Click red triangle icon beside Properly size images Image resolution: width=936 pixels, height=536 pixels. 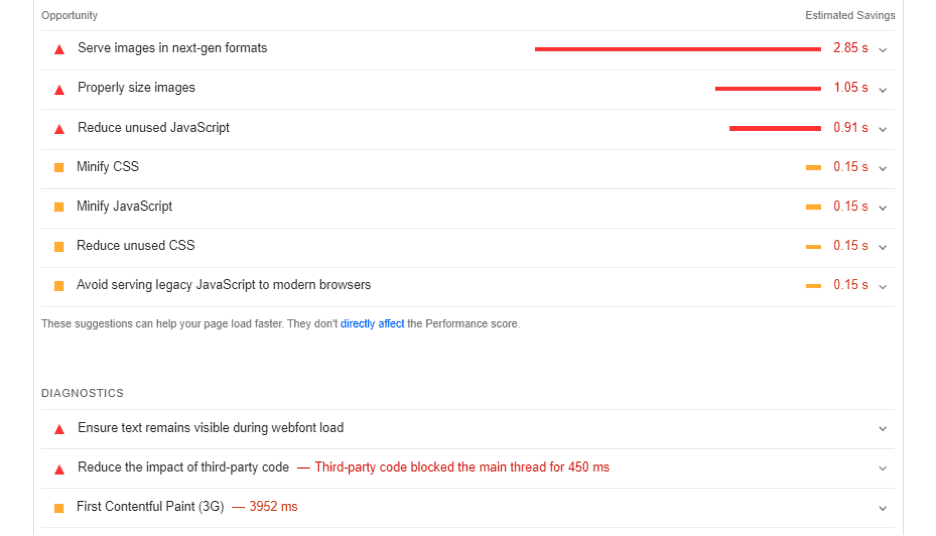[x=59, y=90]
